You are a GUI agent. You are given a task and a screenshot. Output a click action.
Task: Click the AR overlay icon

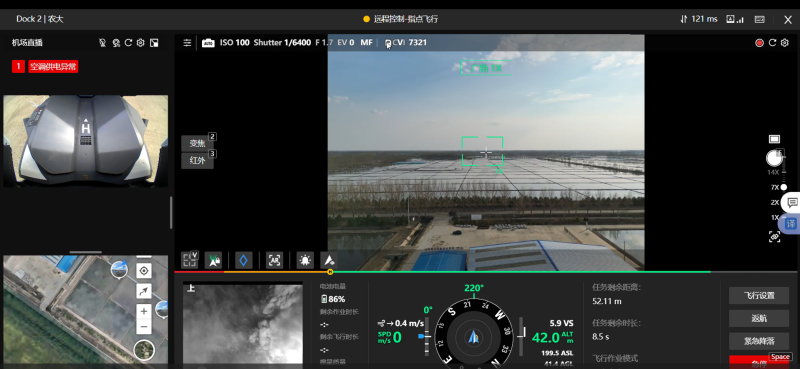[274, 260]
